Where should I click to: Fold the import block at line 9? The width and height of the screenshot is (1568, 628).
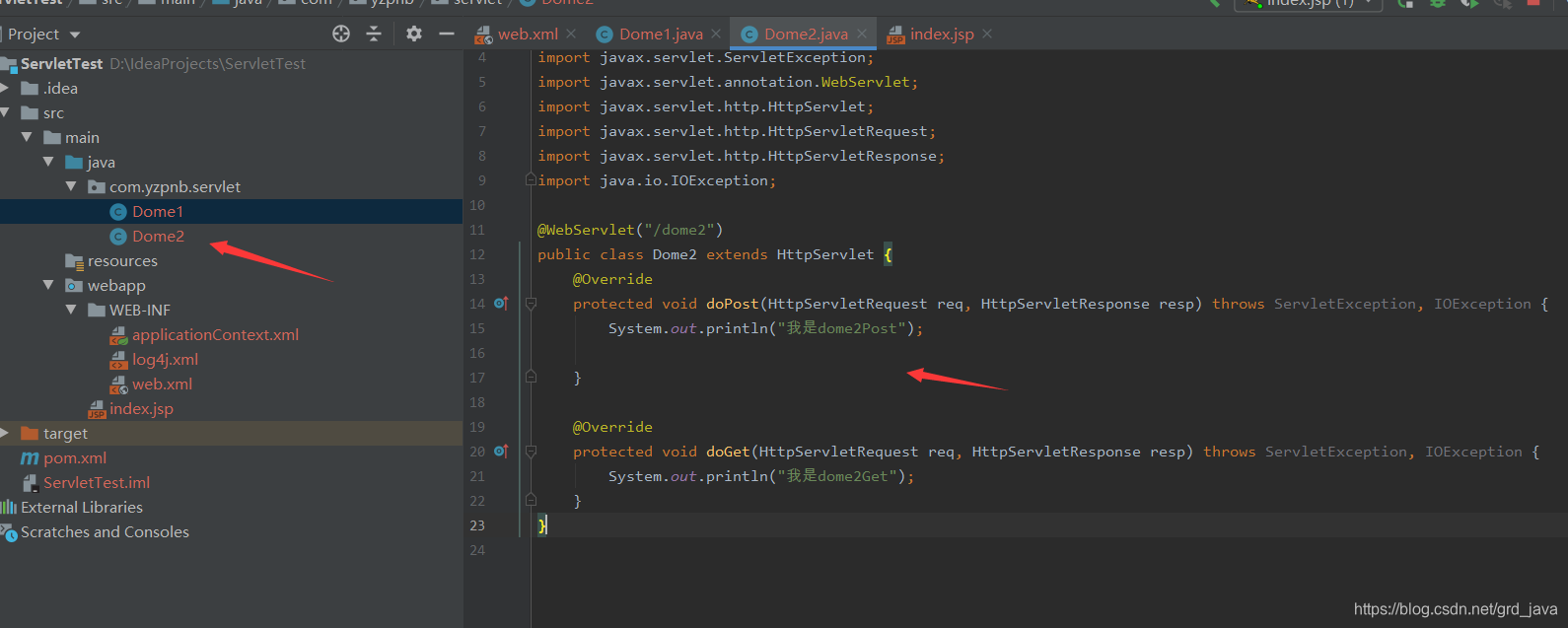tap(531, 180)
